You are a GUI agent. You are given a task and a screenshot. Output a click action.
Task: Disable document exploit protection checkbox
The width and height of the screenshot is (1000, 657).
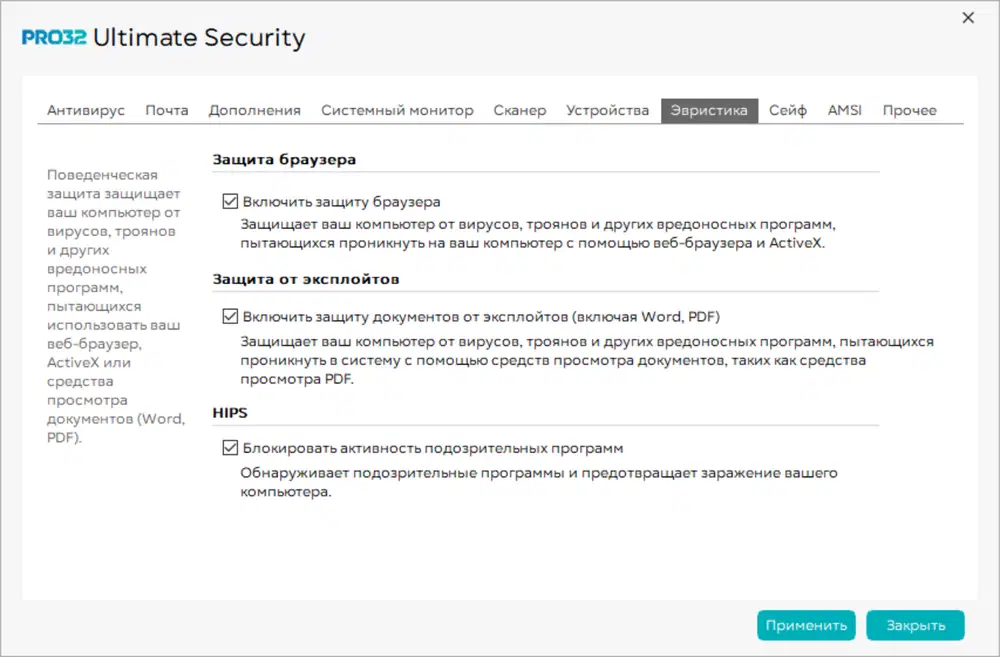(231, 317)
